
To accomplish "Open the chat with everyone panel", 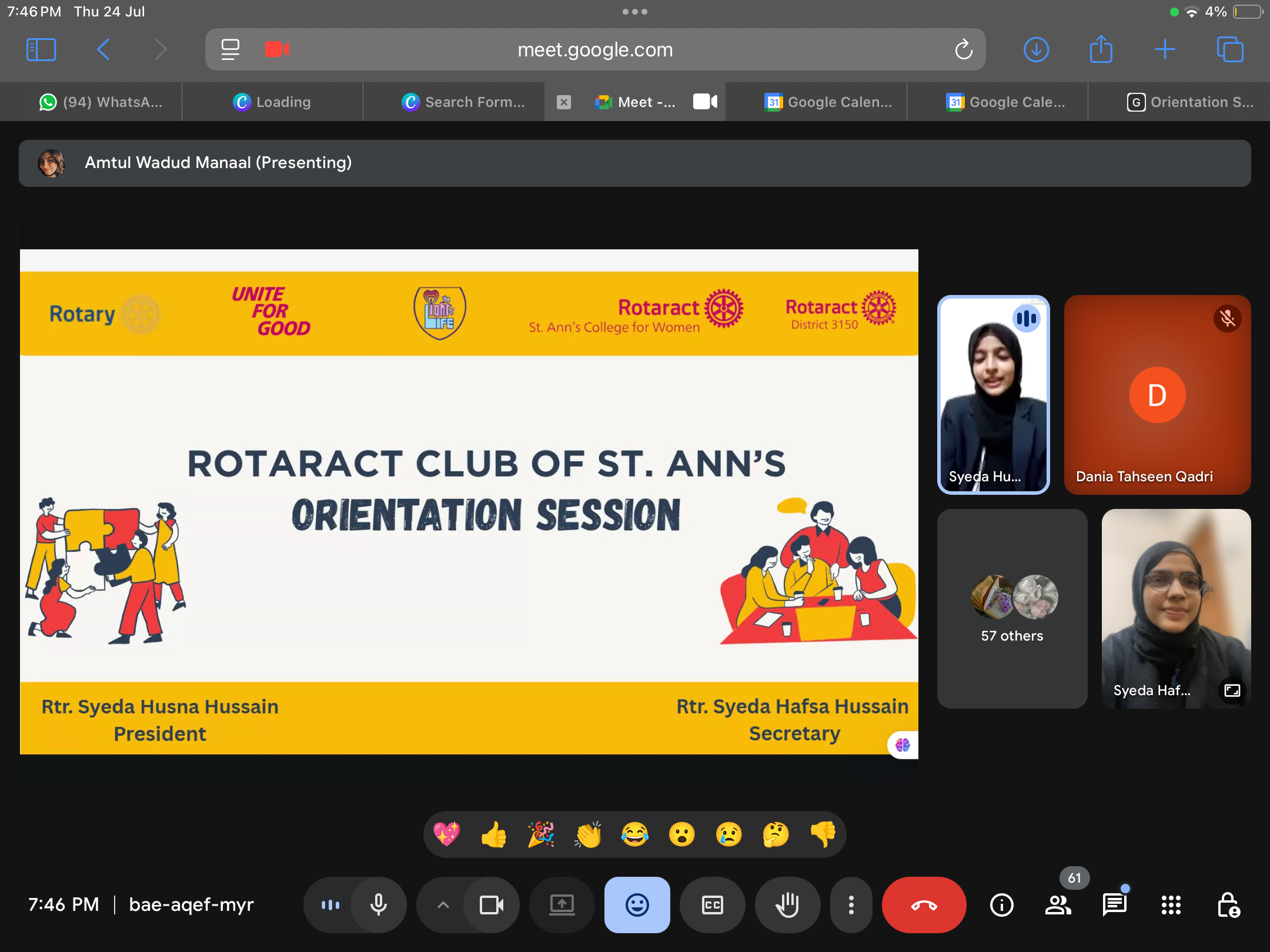I will (x=1114, y=905).
